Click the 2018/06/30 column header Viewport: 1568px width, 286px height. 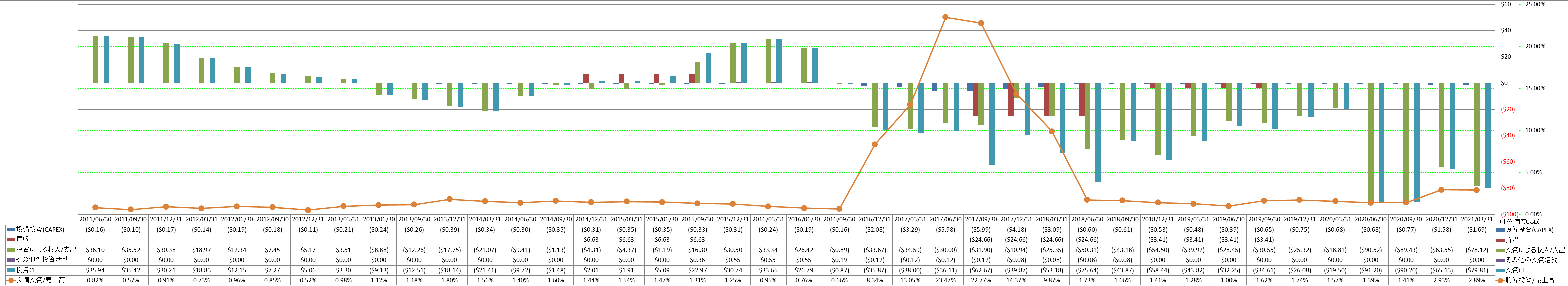(1087, 220)
